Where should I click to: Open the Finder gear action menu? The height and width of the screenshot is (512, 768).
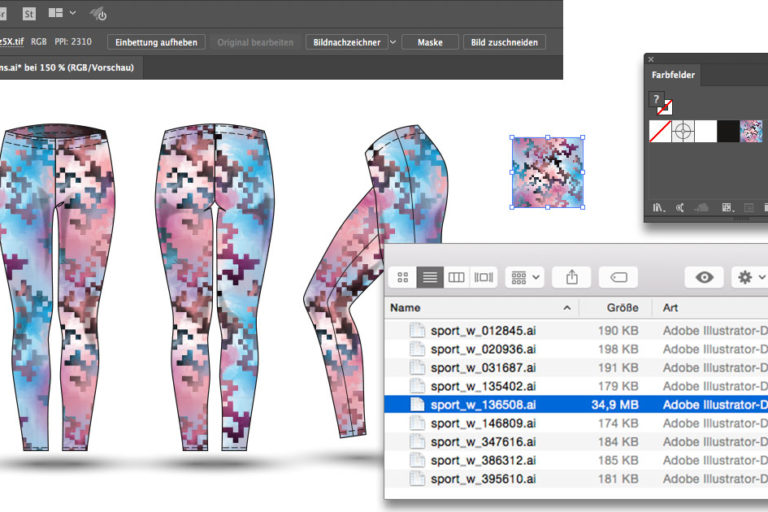749,277
